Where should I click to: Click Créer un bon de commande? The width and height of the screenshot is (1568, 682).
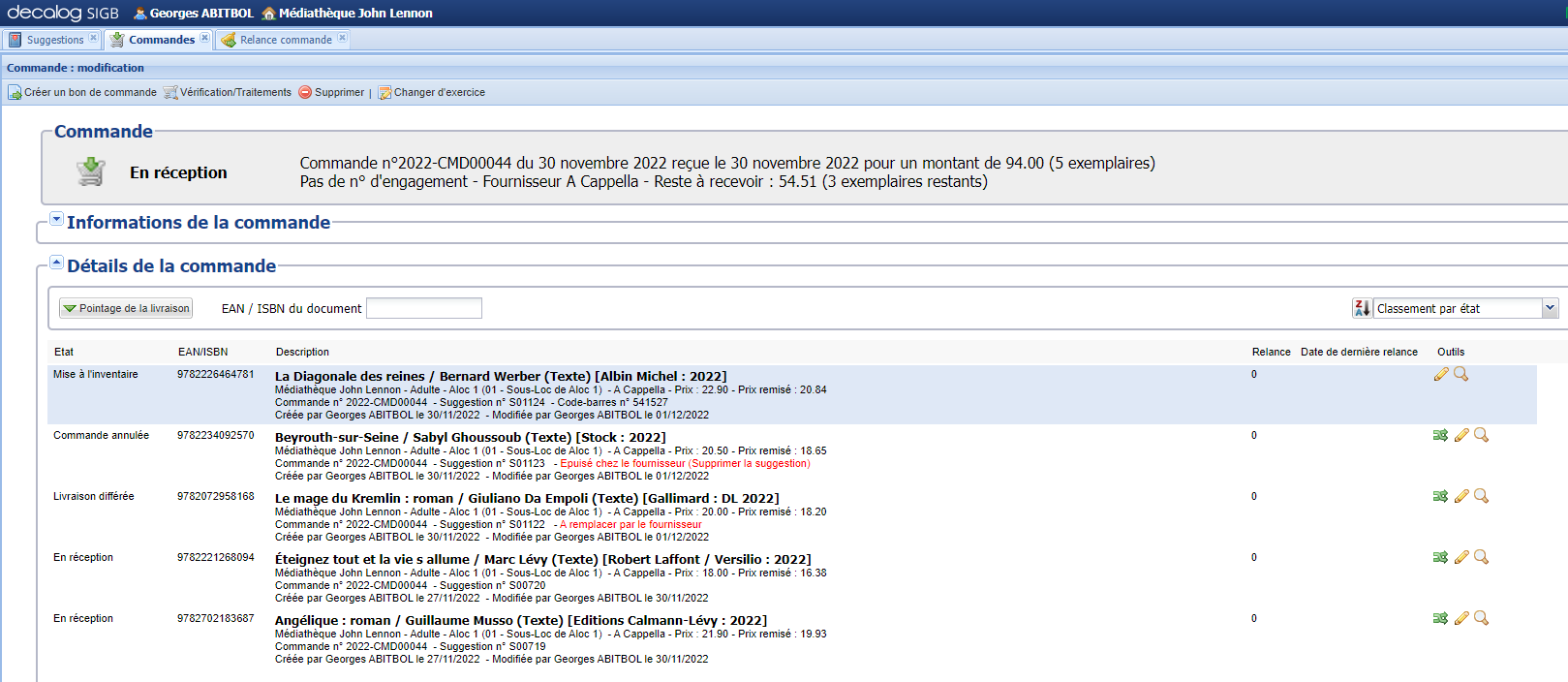pos(82,92)
